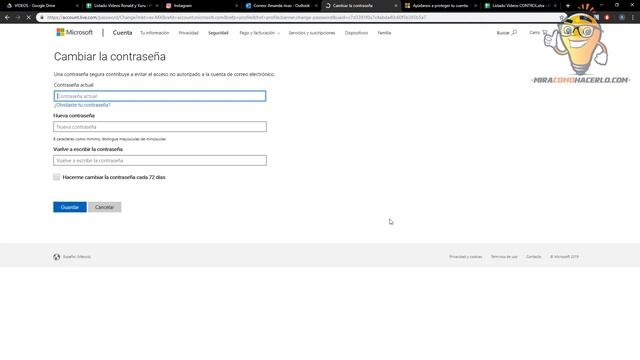Close the Cambiar la contraseña tab

(x=396, y=6)
